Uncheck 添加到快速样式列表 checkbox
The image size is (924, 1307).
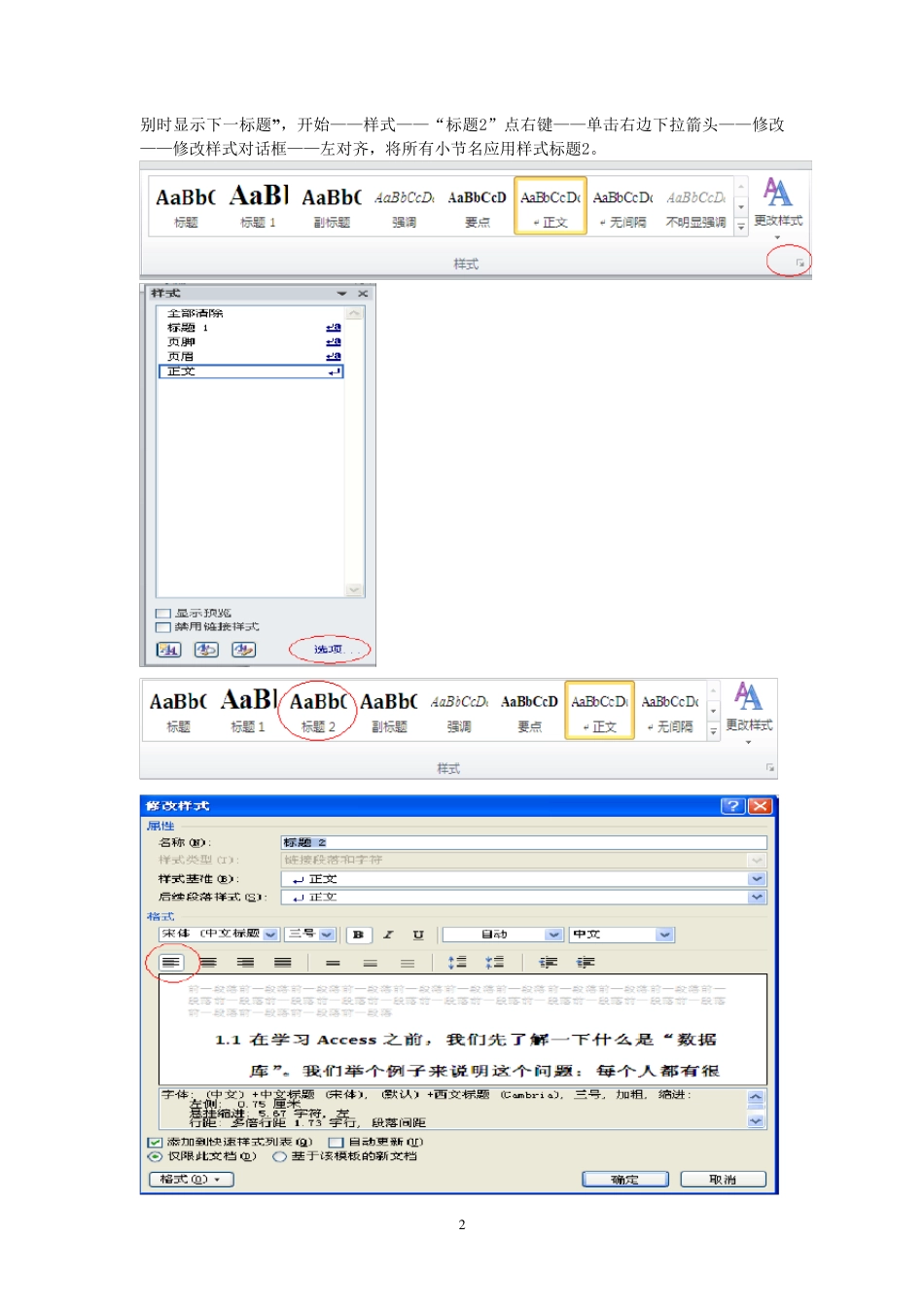(155, 1143)
